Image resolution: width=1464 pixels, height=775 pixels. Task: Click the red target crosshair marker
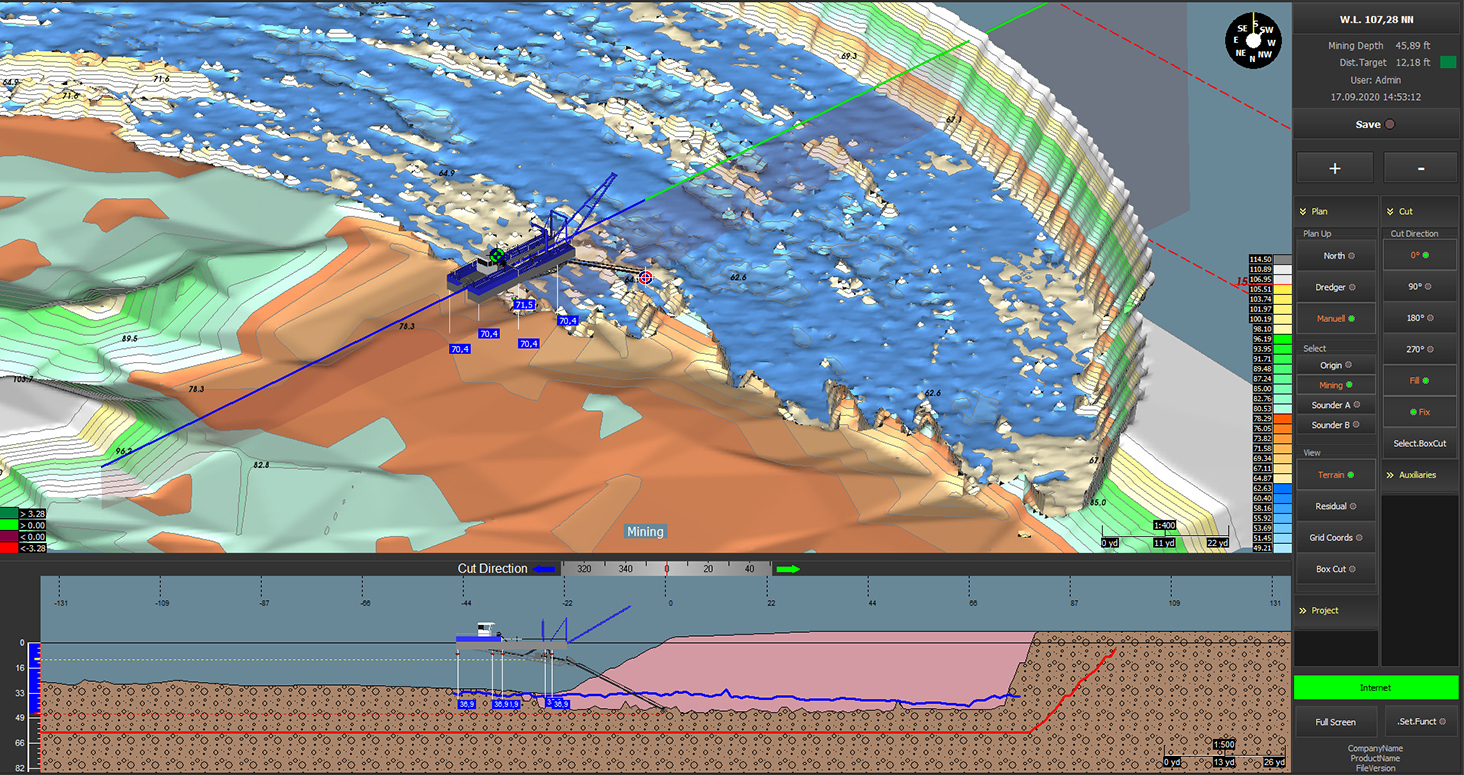(646, 277)
